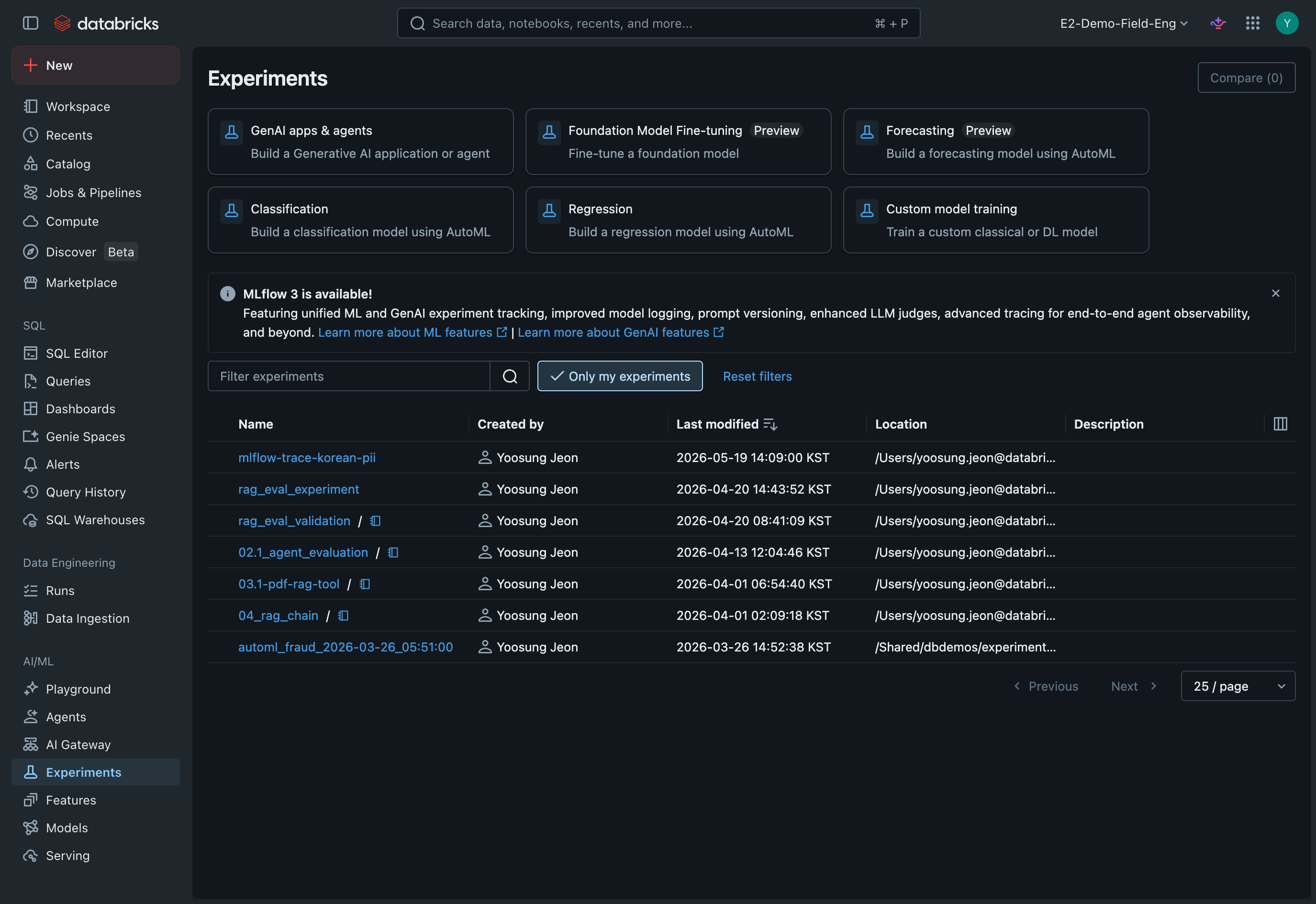Click the Catalog sidebar icon

[31, 164]
